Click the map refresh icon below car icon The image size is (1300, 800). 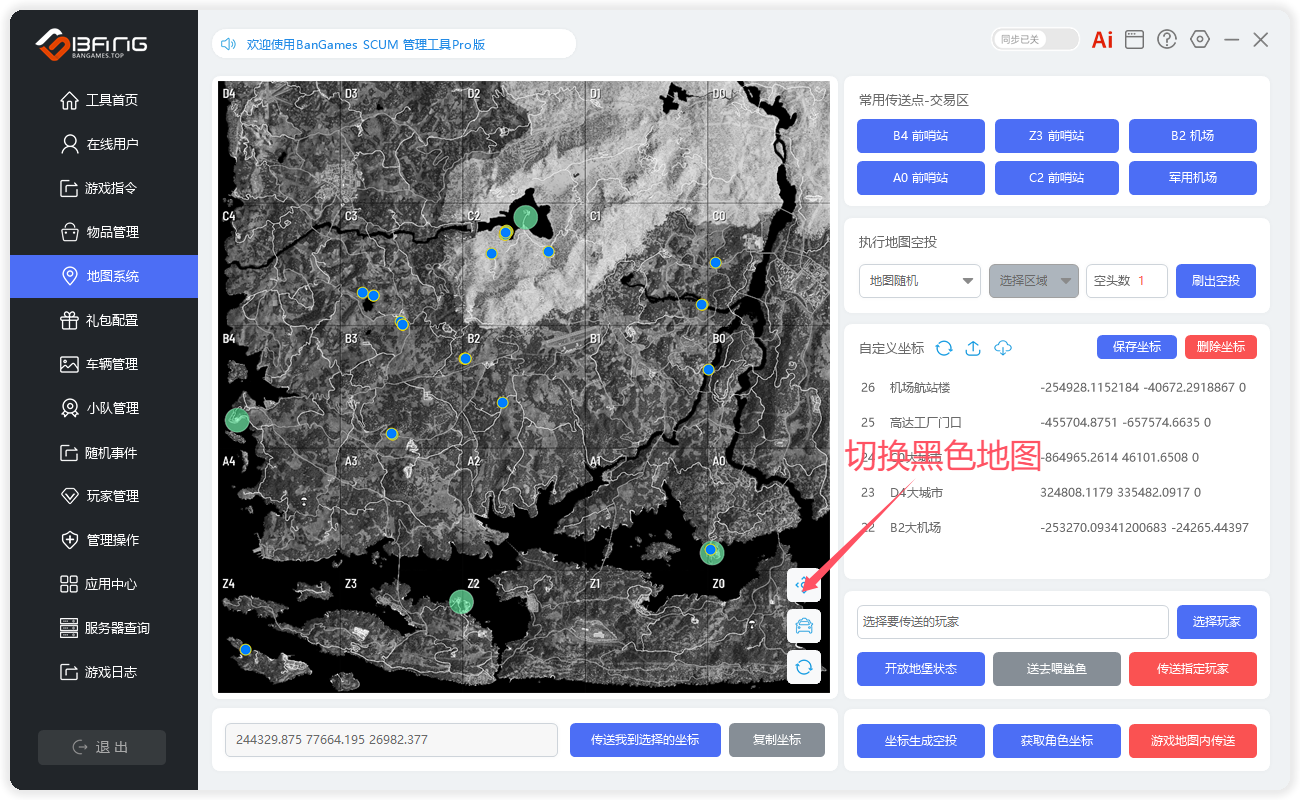(804, 666)
